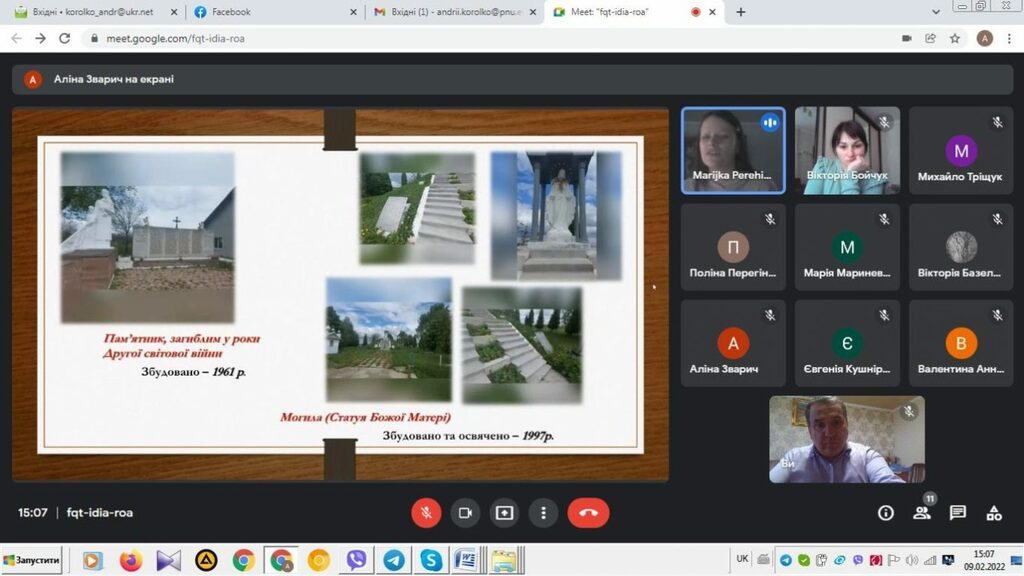Toggle the camera on or off

[x=464, y=513]
